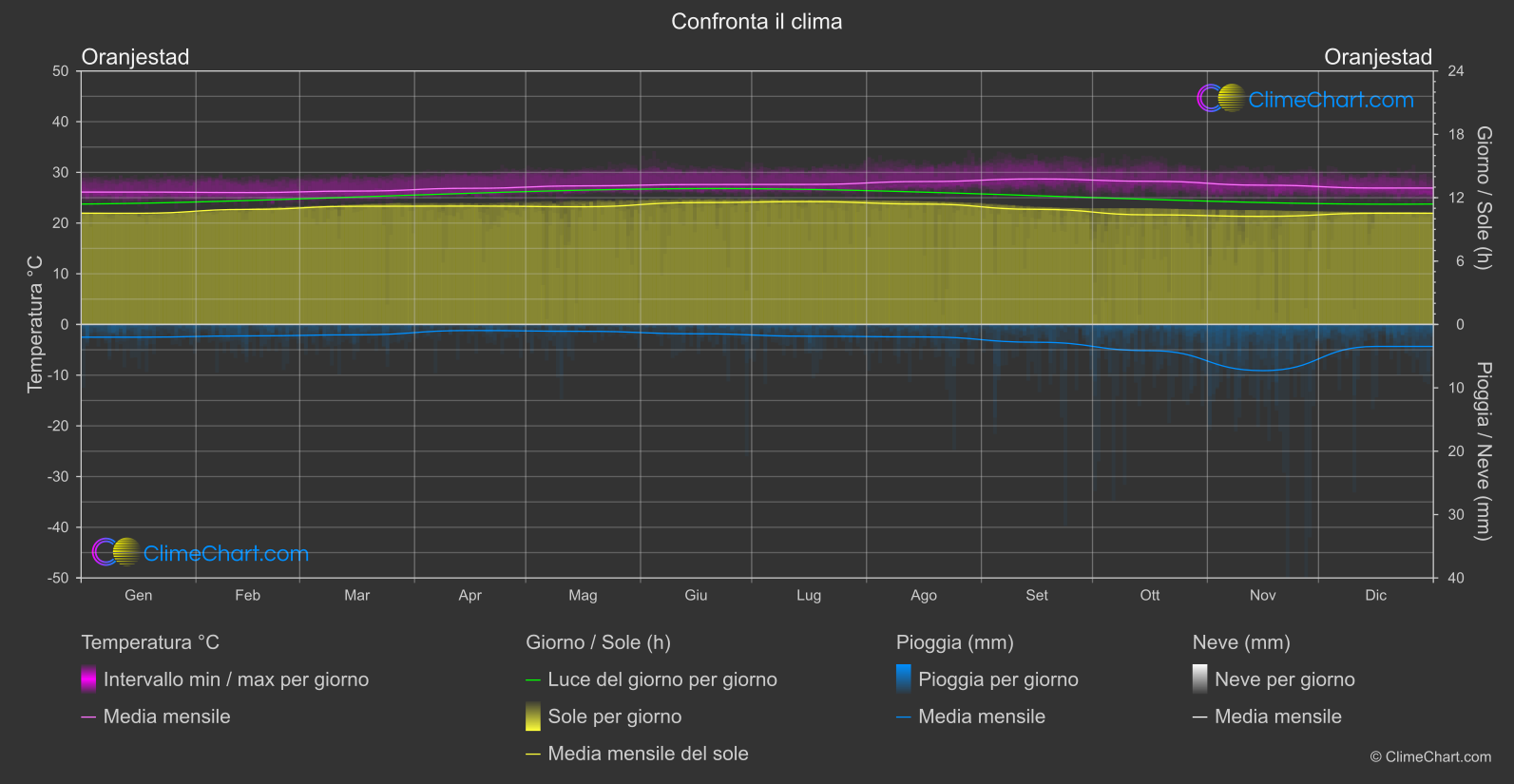The image size is (1514, 784).
Task: Click the green daylight line legend marker
Action: click(x=533, y=680)
